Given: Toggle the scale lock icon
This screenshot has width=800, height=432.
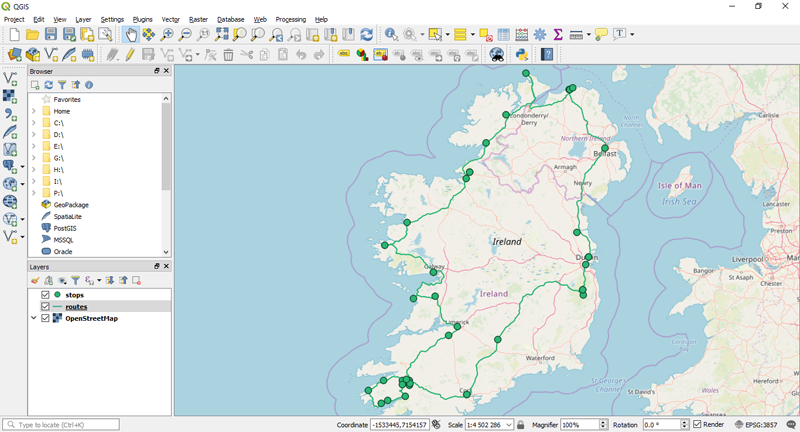Looking at the screenshot, I should pos(520,424).
